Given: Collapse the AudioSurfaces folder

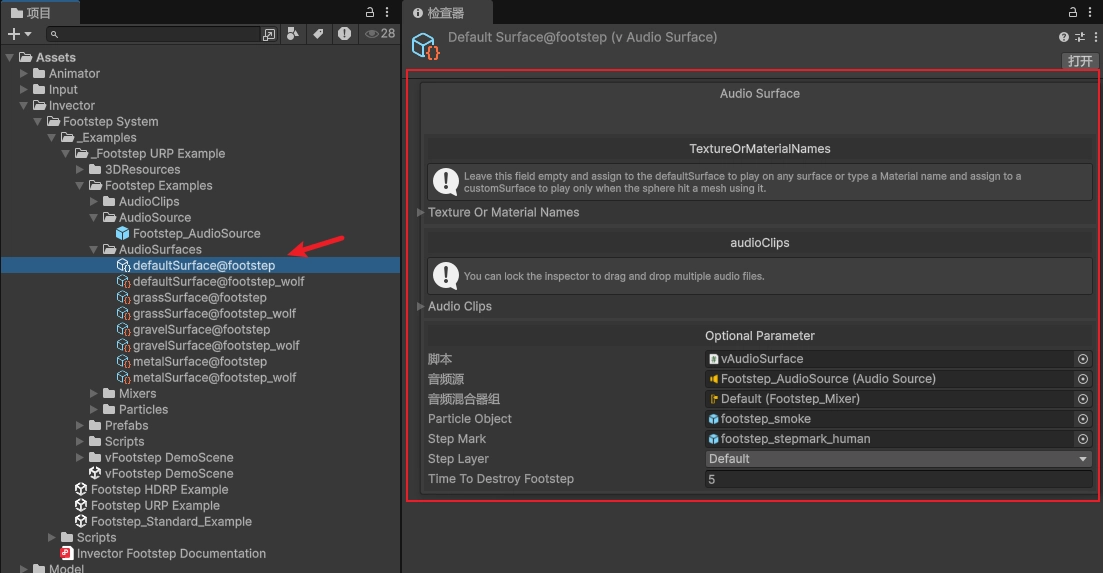Looking at the screenshot, I should coord(94,250).
